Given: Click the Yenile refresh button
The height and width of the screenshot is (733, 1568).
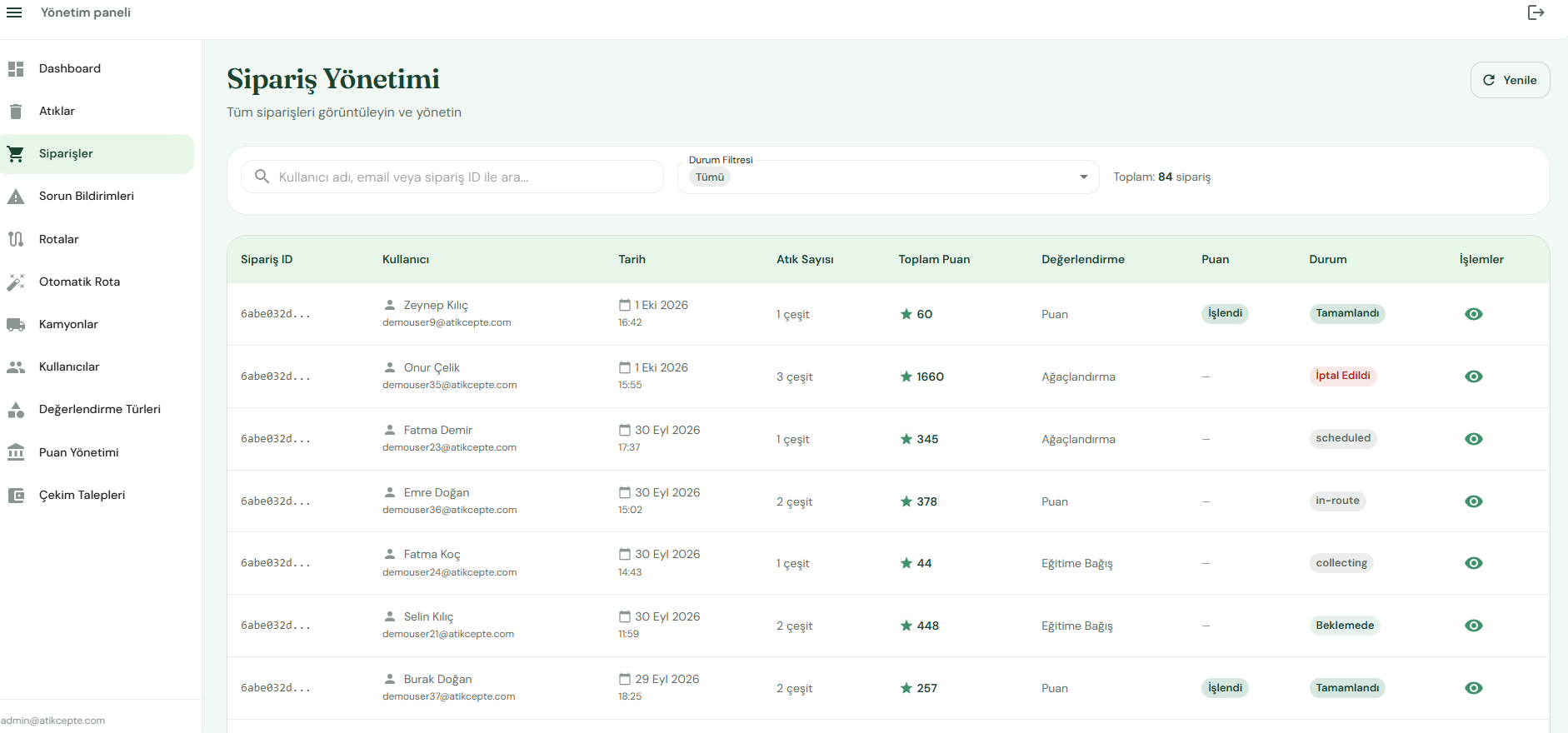Looking at the screenshot, I should tap(1510, 80).
